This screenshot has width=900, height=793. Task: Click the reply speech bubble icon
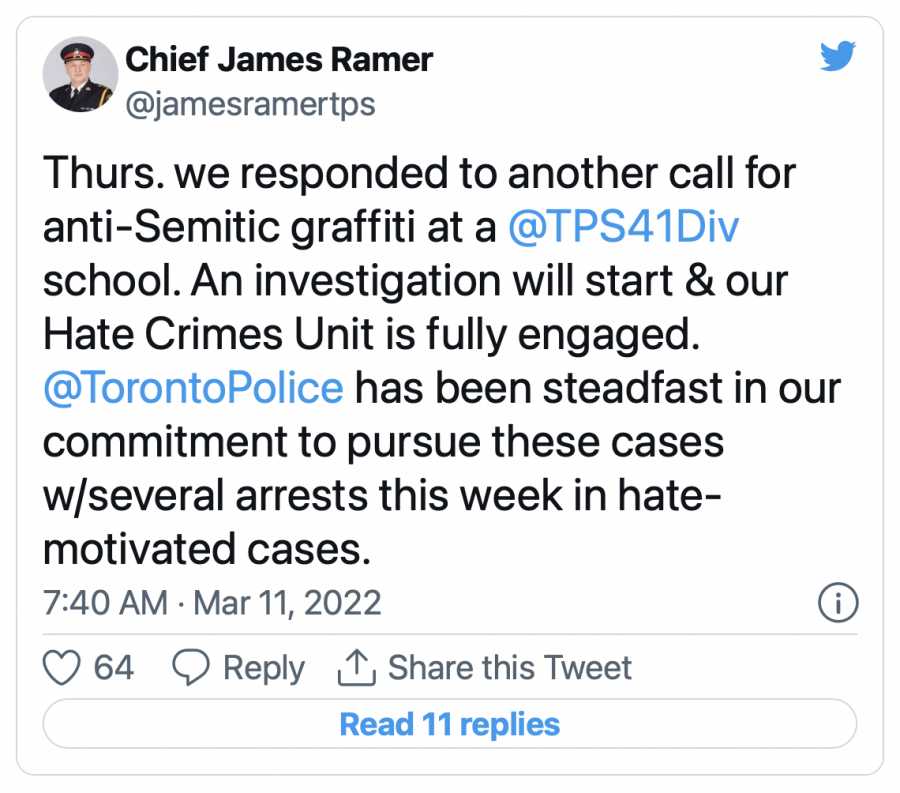[190, 668]
